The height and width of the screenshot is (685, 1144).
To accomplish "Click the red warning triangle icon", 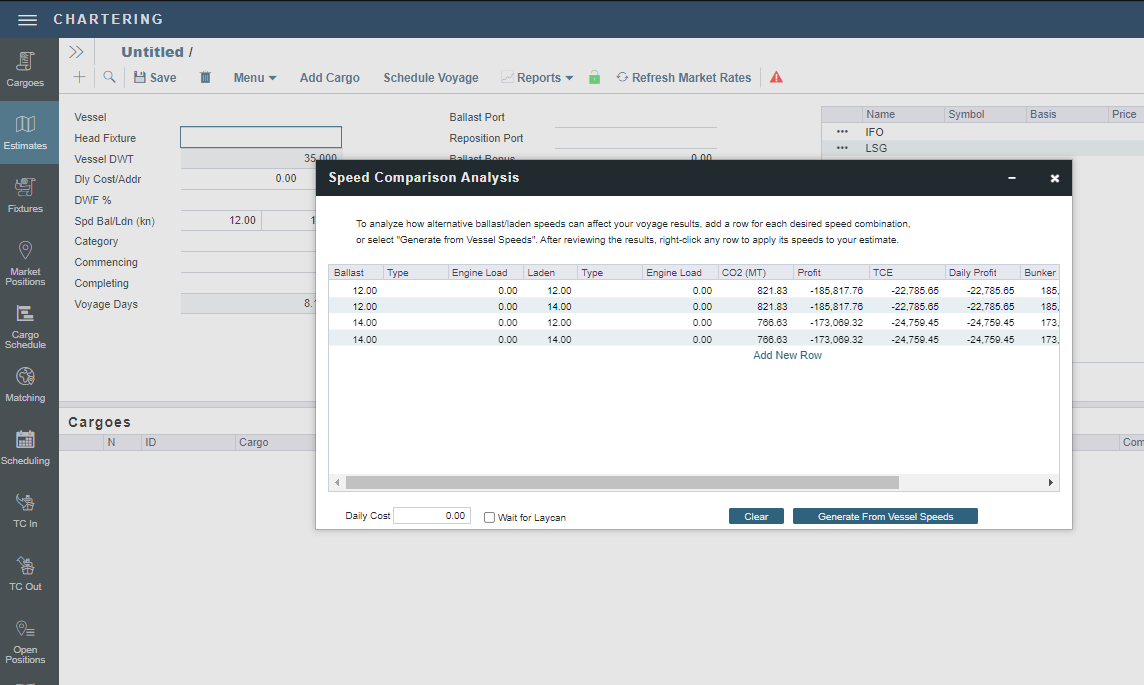I will [776, 77].
